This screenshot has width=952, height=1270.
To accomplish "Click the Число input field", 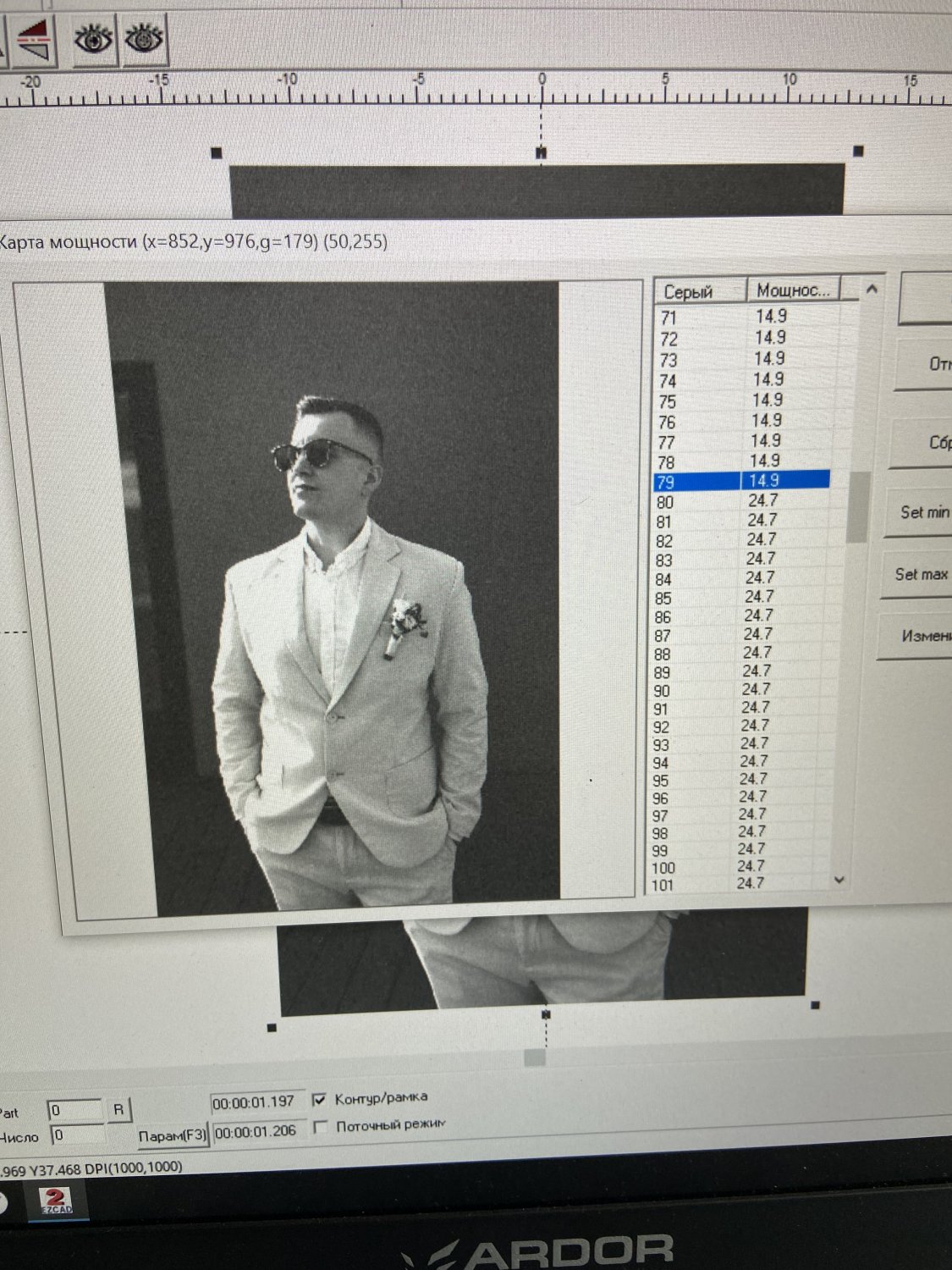I will (x=76, y=1135).
